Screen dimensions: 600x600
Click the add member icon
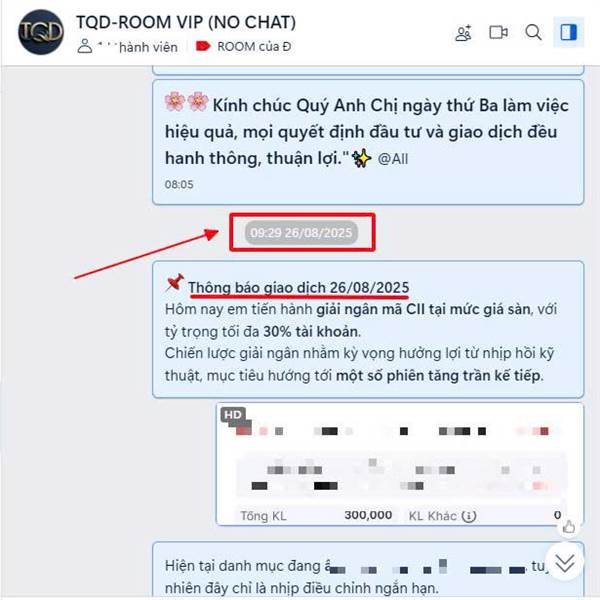coord(463,33)
